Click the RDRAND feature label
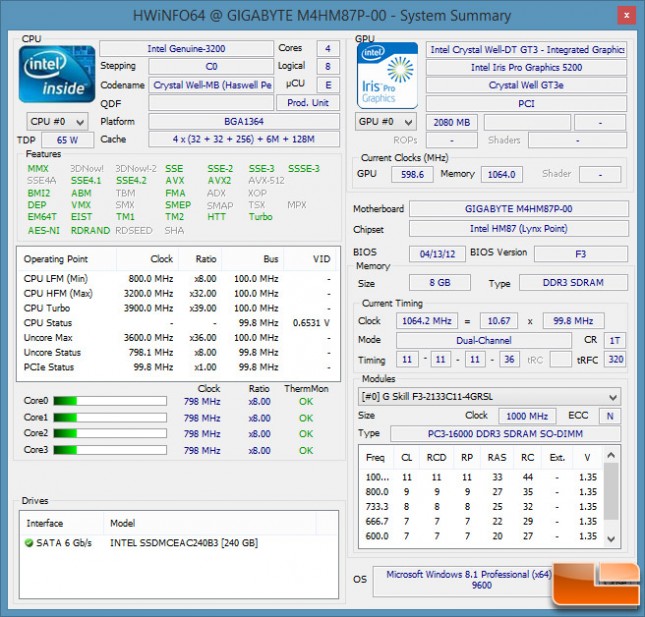Screen dimensions: 645x617 pos(90,230)
